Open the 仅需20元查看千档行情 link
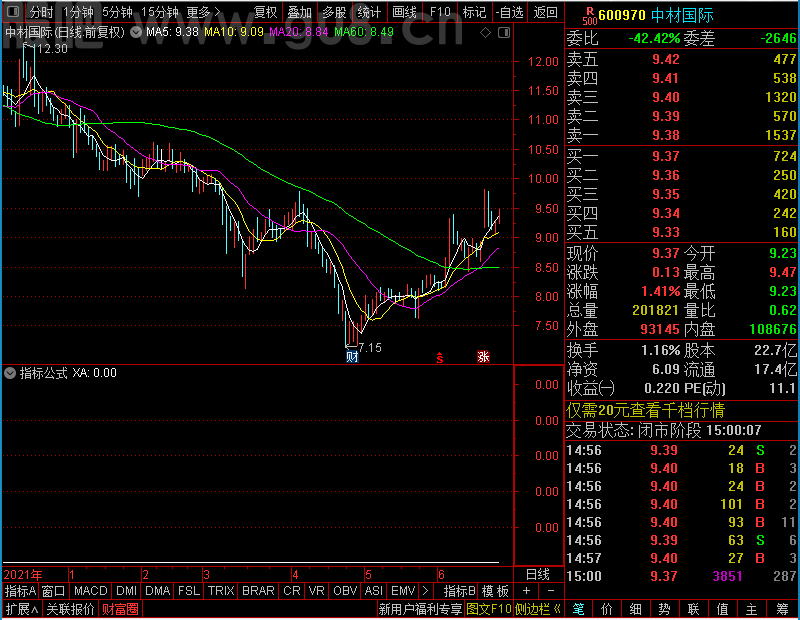800x620 pixels. [645, 410]
